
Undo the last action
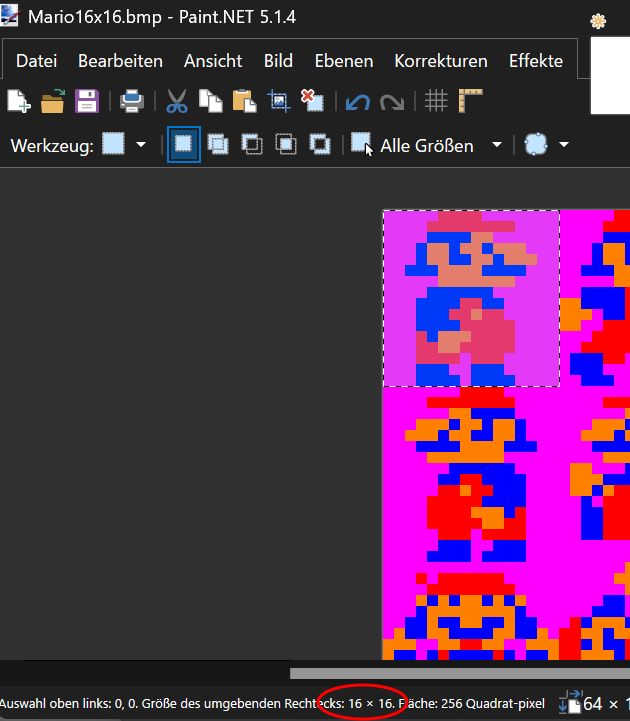point(356,101)
